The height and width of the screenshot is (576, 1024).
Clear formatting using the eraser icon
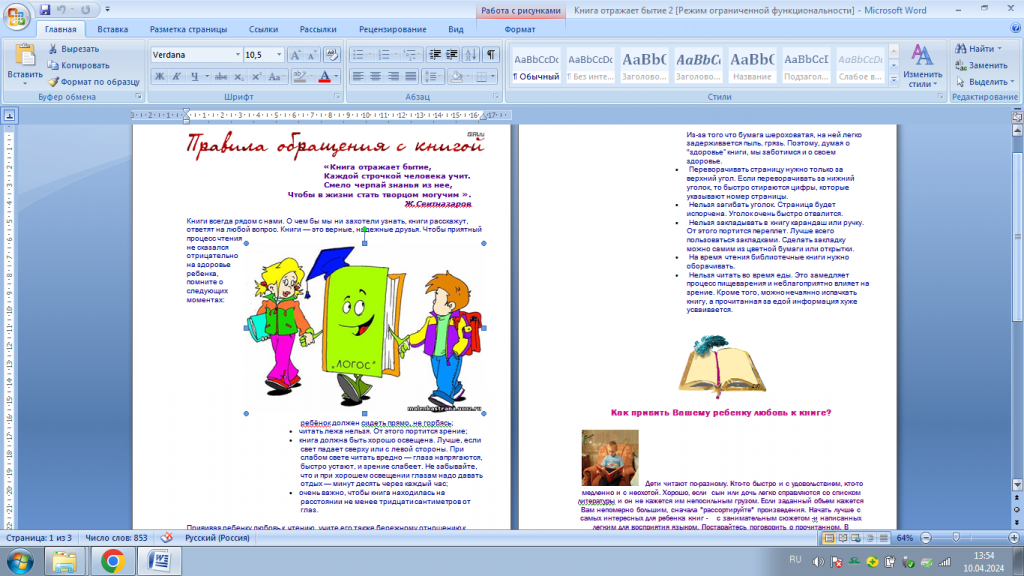click(x=332, y=55)
